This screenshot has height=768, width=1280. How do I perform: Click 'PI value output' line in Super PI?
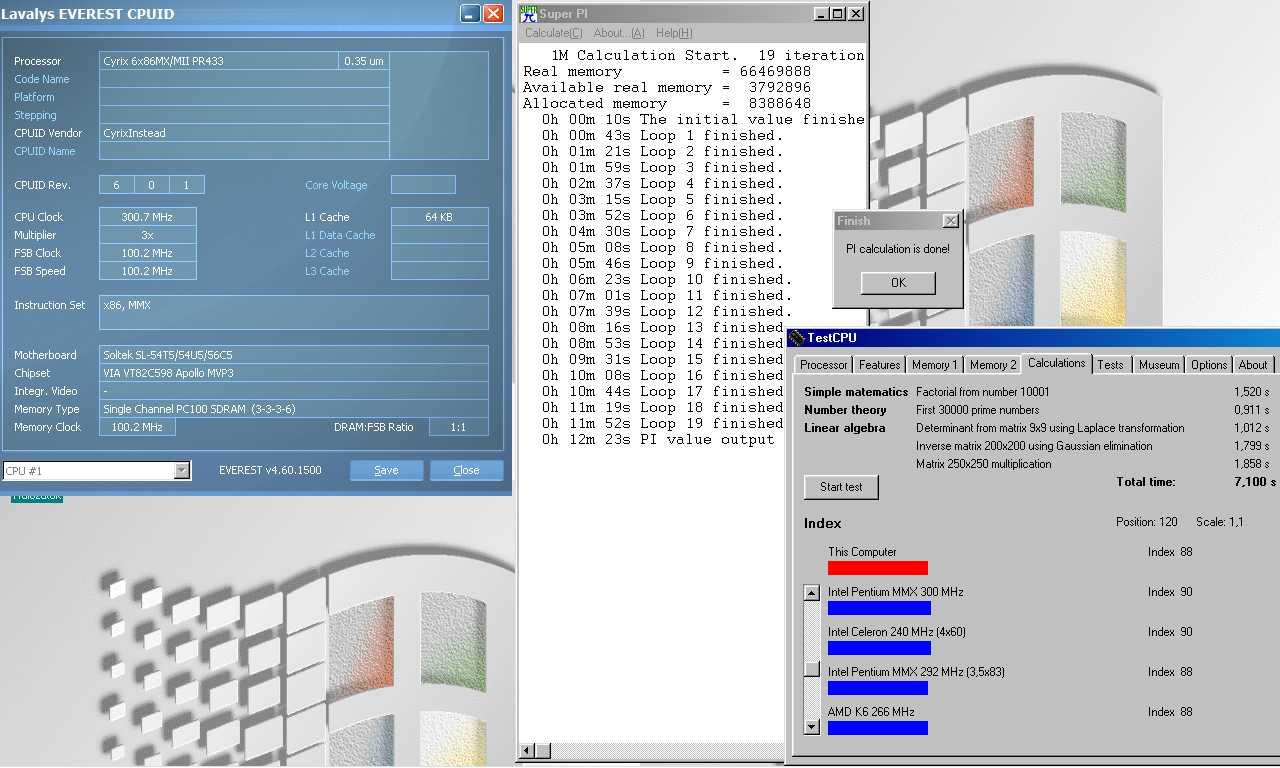point(658,439)
